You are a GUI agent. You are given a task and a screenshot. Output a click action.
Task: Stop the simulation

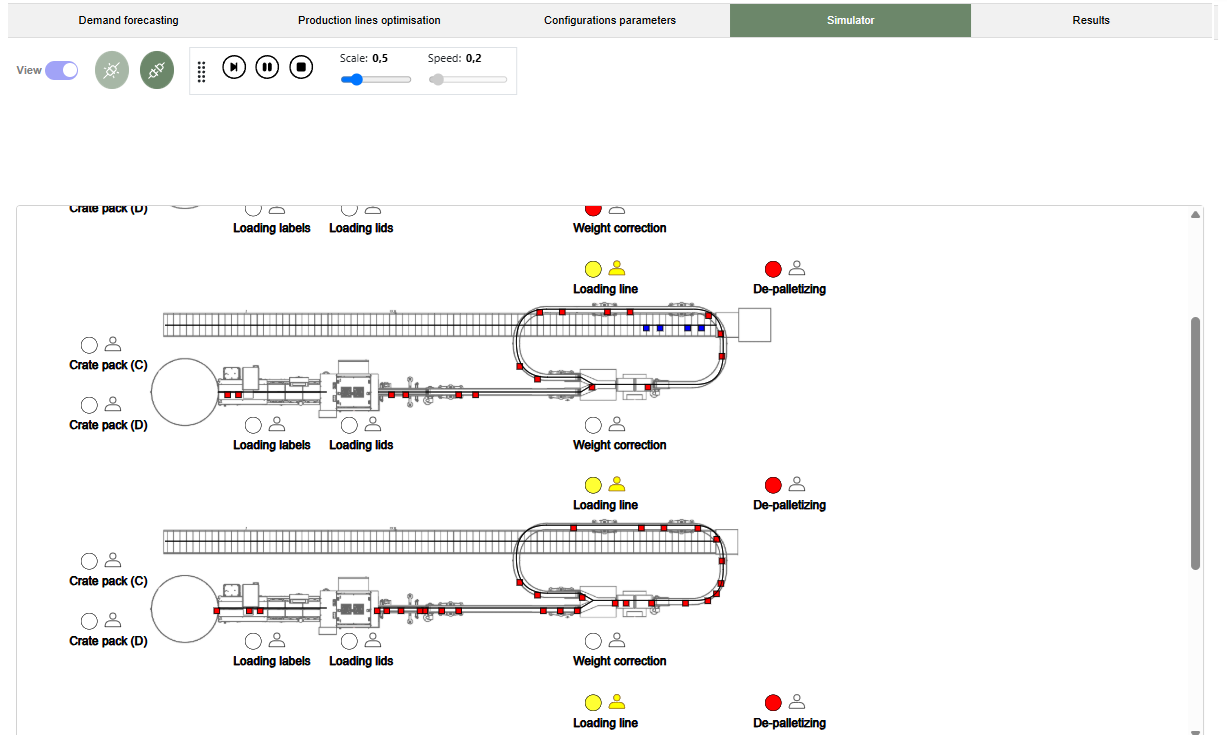[x=301, y=67]
